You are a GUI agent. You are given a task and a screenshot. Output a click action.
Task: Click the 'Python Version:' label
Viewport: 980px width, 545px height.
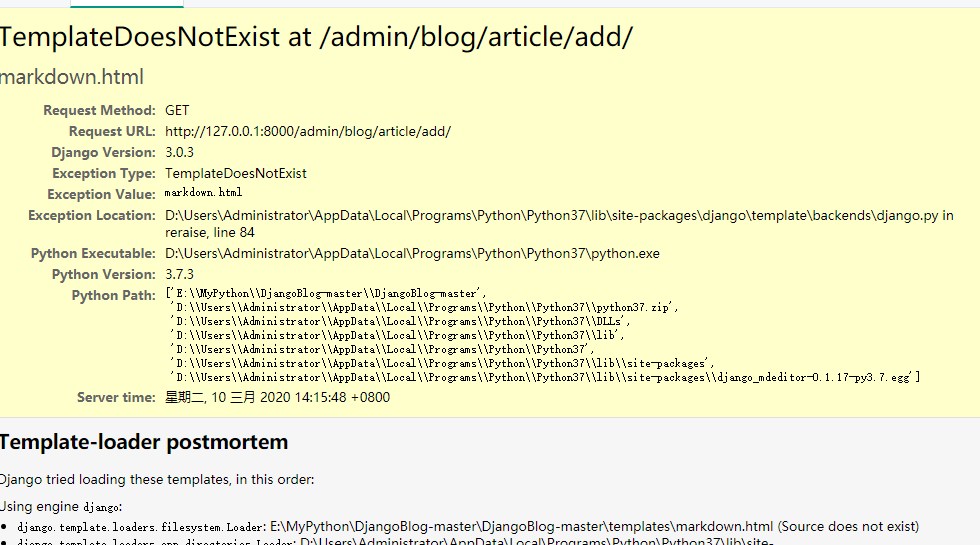(x=104, y=274)
